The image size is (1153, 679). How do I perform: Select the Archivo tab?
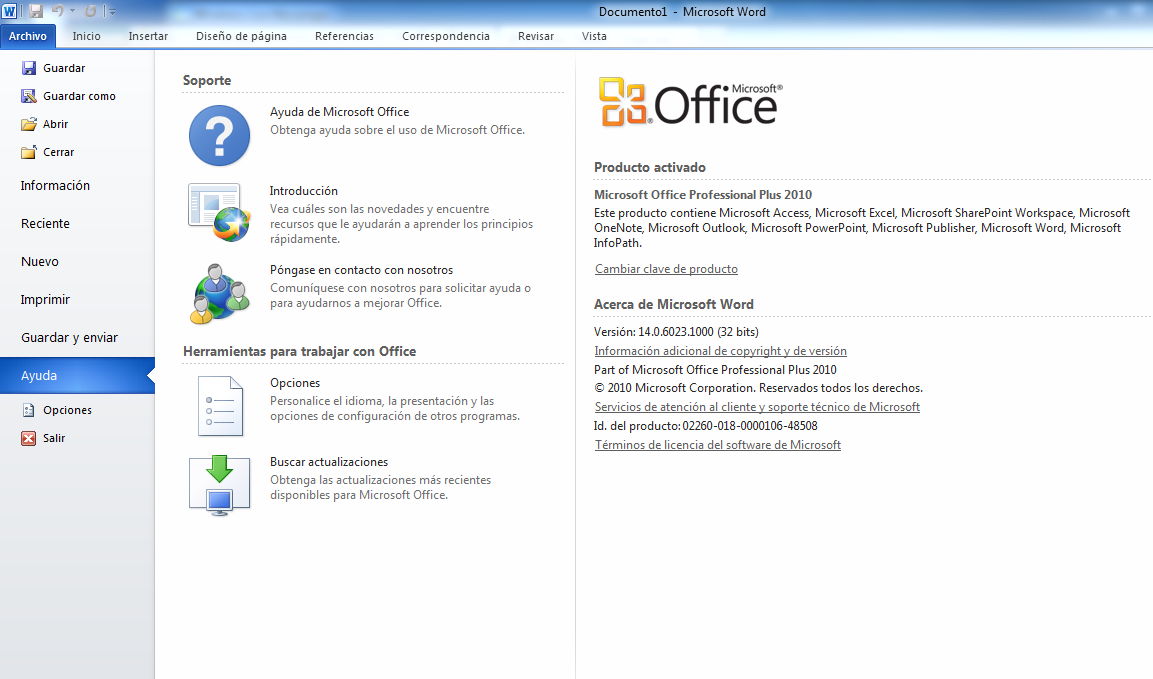pyautogui.click(x=28, y=36)
